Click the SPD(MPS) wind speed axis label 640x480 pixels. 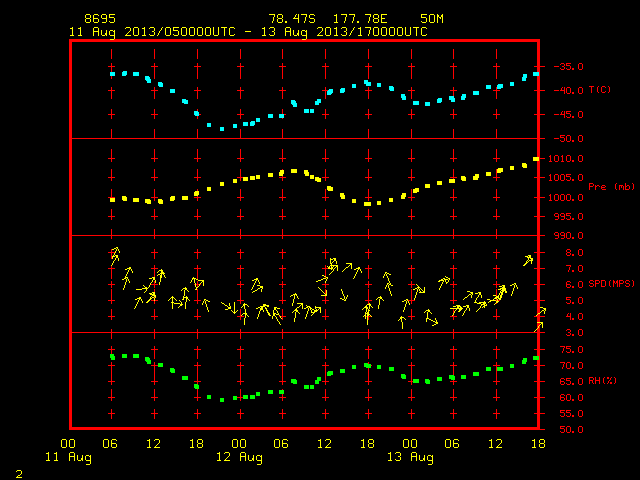[611, 283]
